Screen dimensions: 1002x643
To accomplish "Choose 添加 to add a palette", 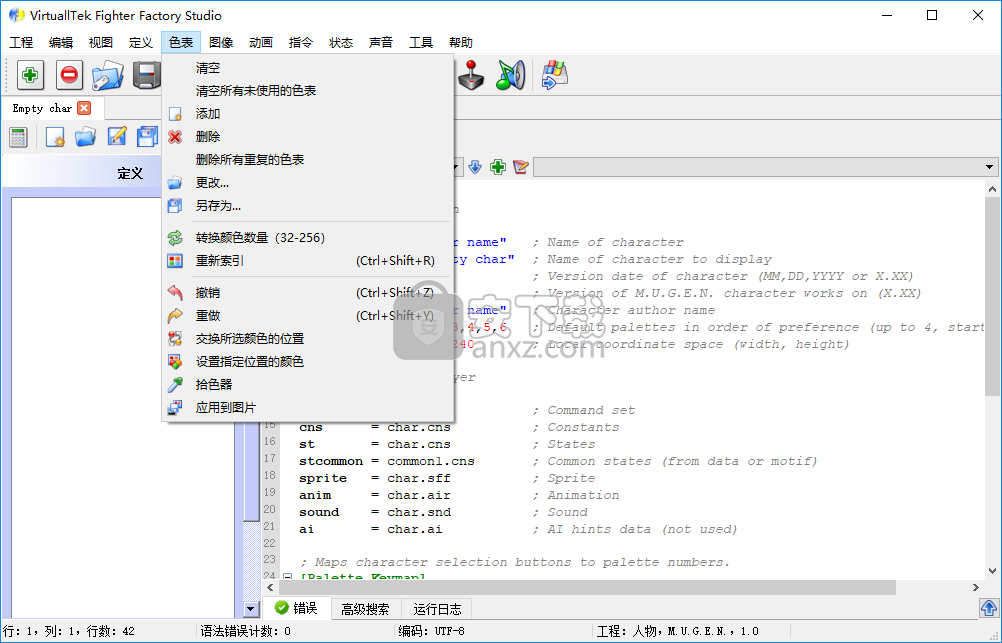I will [x=307, y=114].
